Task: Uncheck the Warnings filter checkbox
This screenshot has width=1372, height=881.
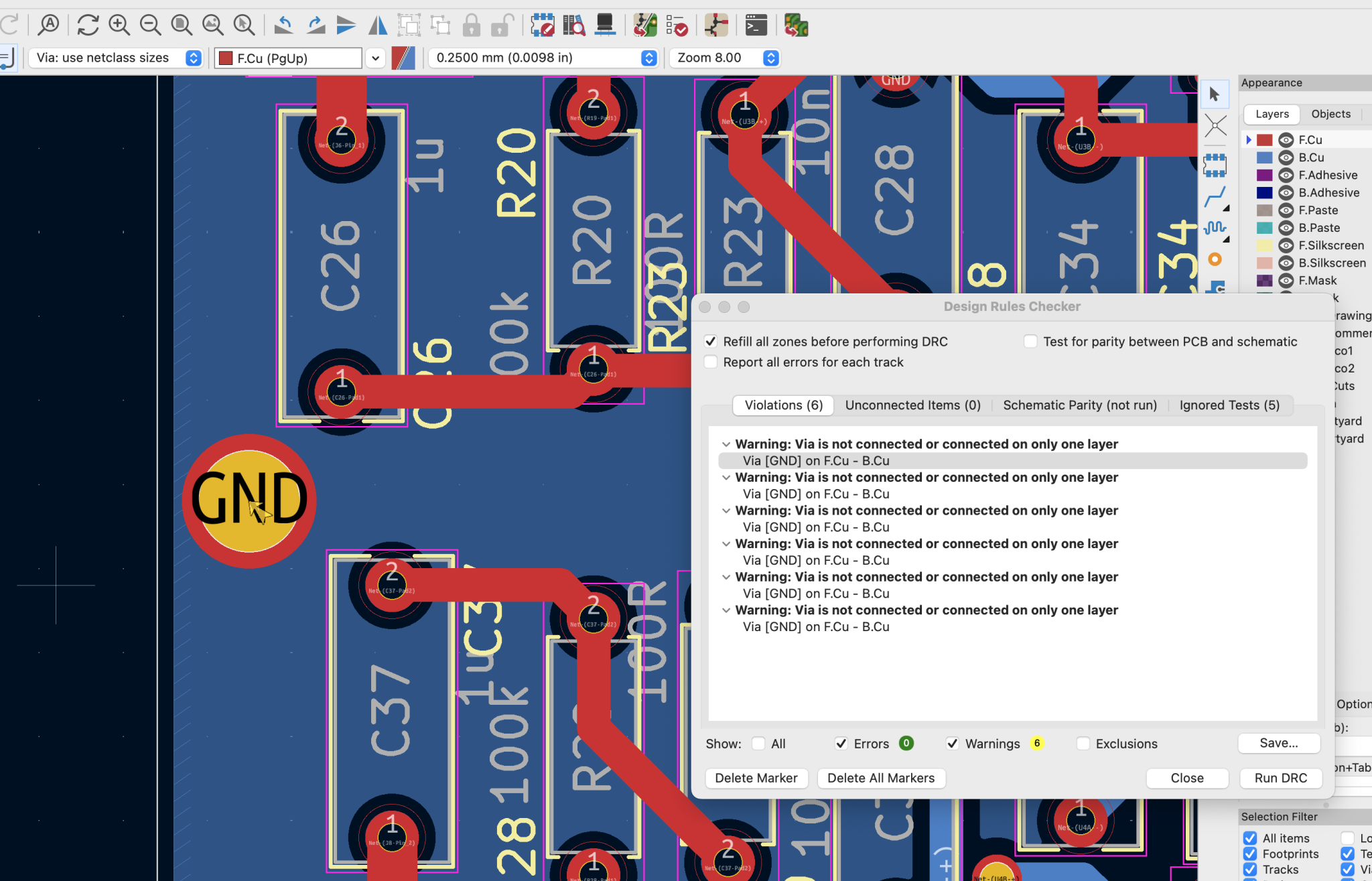Action: point(953,744)
